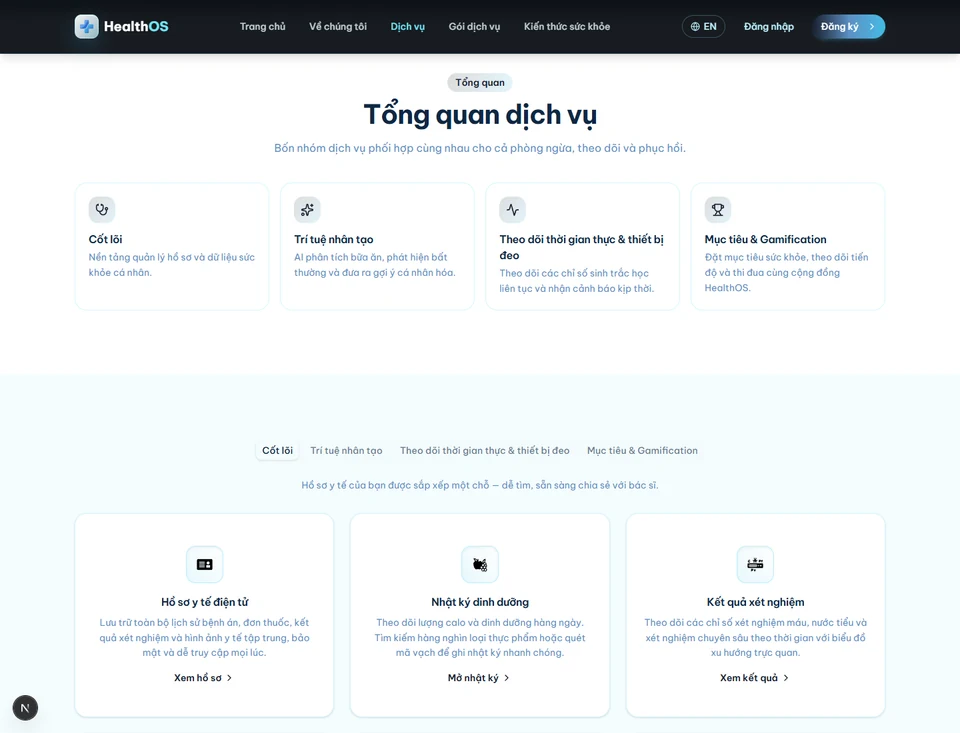The height and width of the screenshot is (733, 960).
Task: Click the Đăng nhập link
Action: [769, 26]
